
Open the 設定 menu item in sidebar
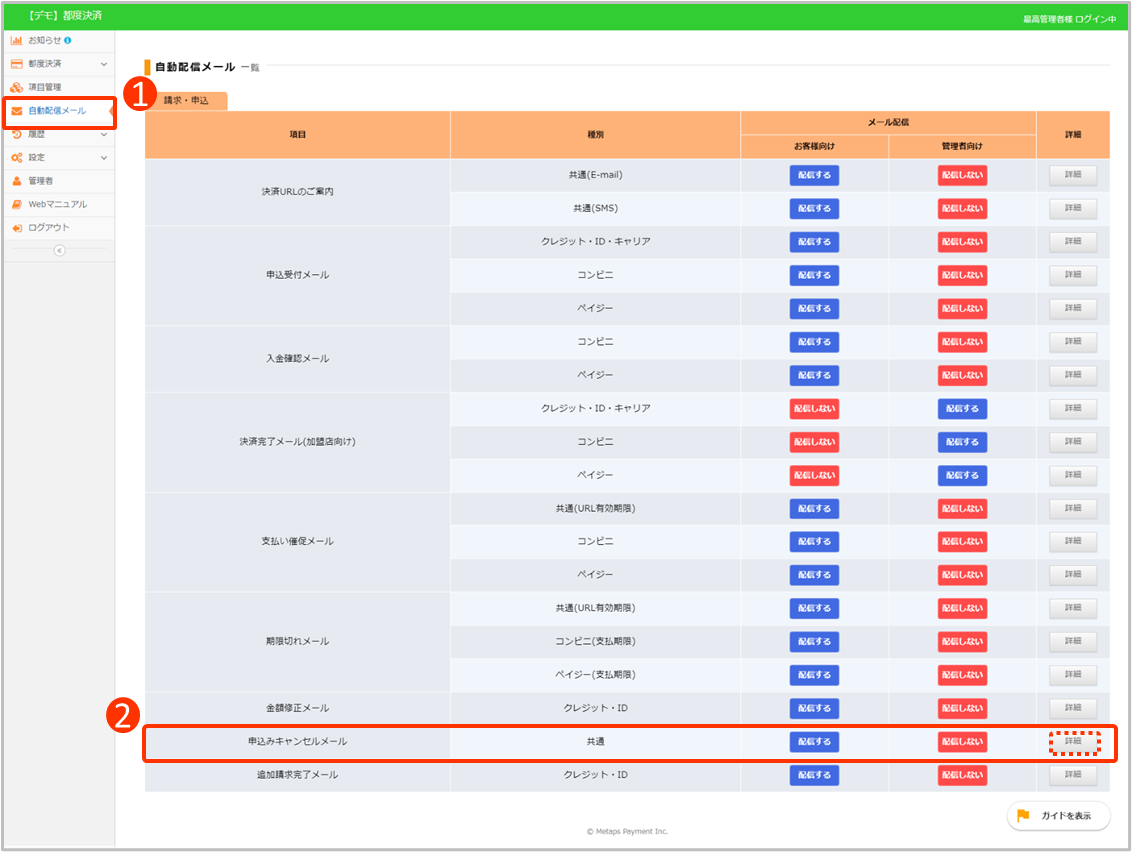37,157
